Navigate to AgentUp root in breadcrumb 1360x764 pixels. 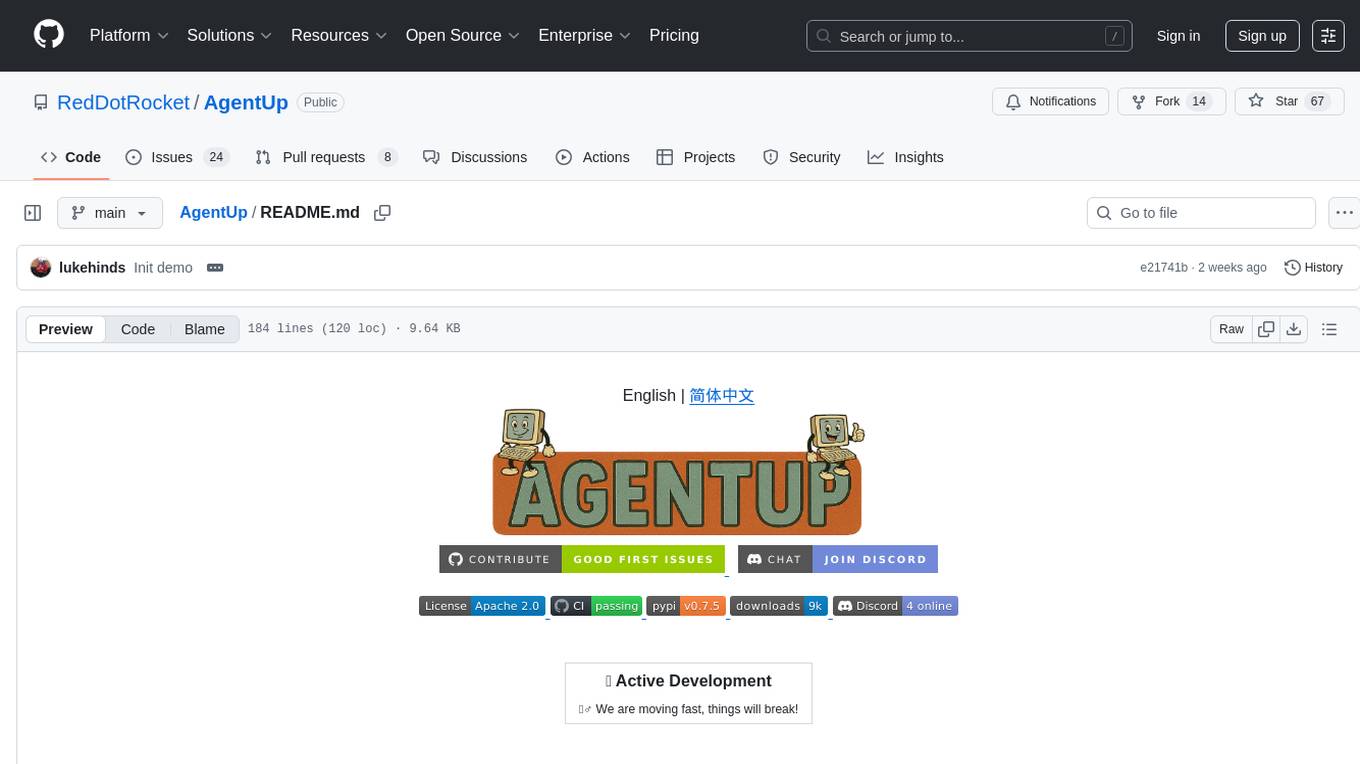213,212
